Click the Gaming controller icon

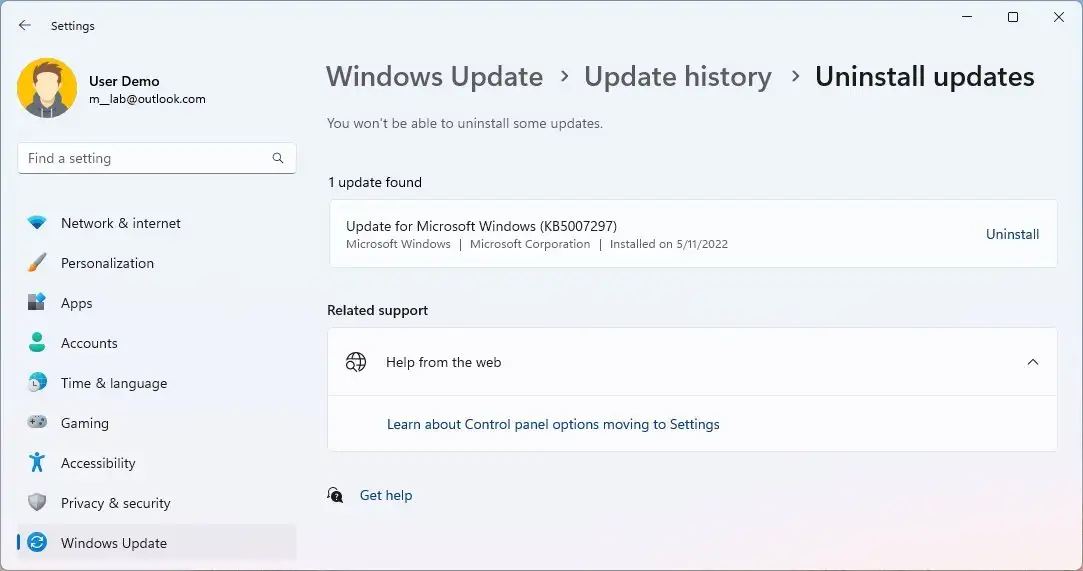click(37, 423)
